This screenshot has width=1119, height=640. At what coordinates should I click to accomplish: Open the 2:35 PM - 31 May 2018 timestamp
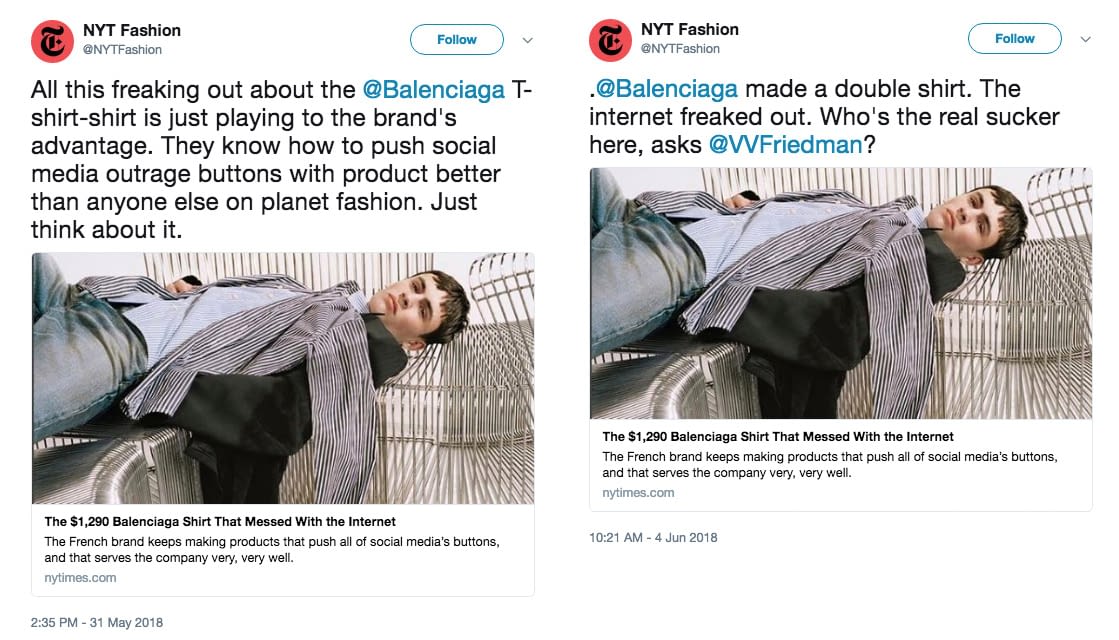point(97,623)
